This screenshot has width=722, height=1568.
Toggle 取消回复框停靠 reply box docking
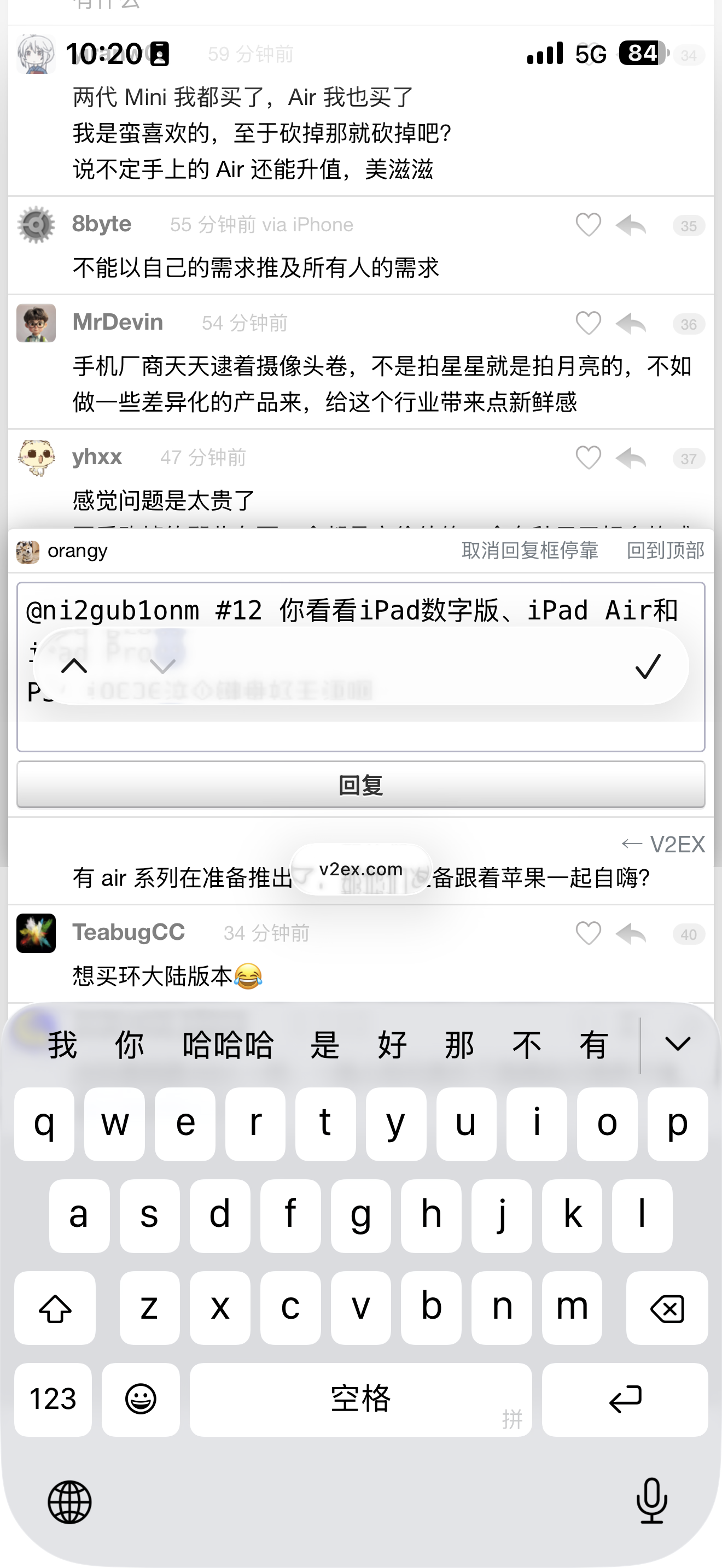click(529, 550)
